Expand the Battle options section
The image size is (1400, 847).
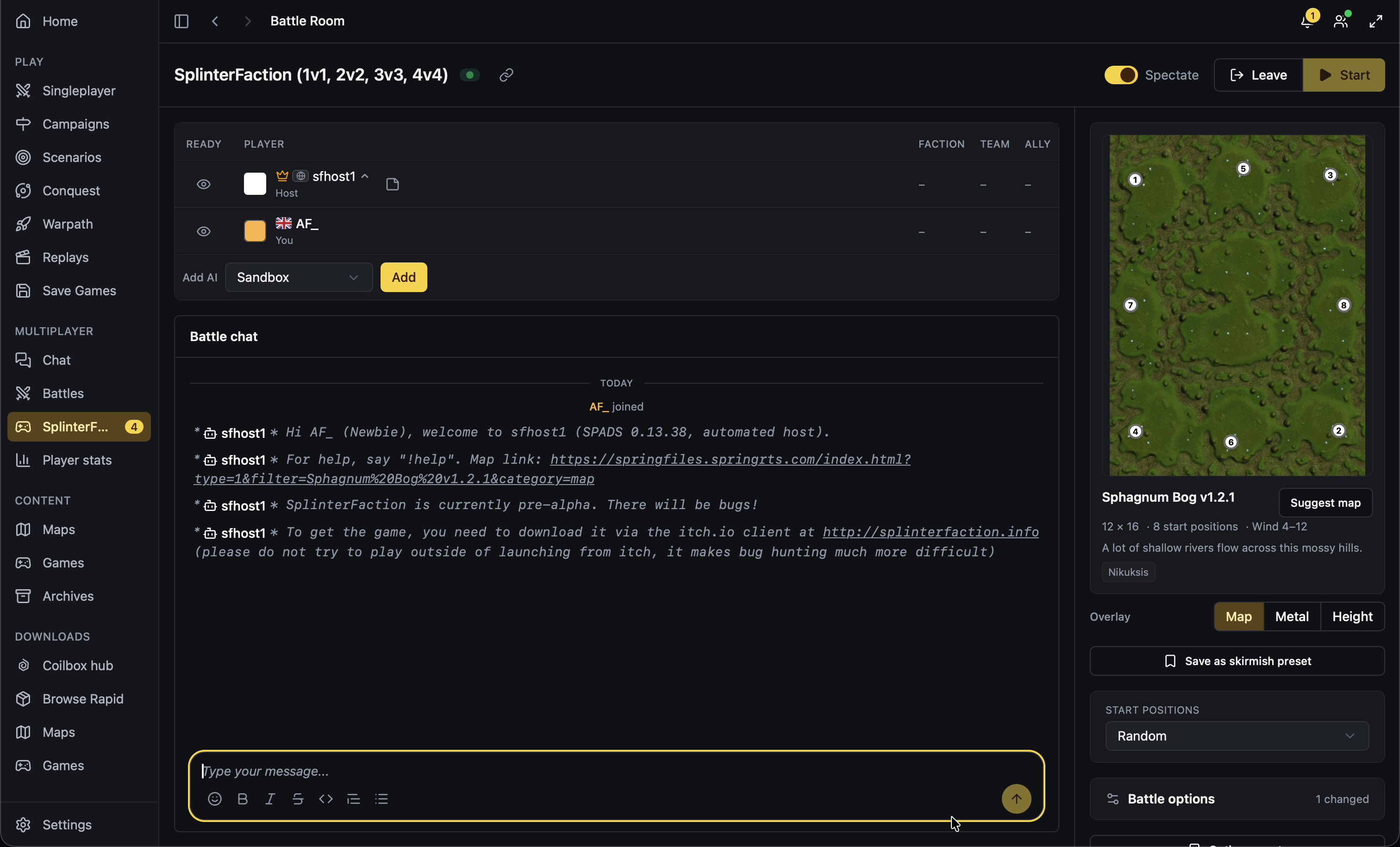tap(1237, 799)
